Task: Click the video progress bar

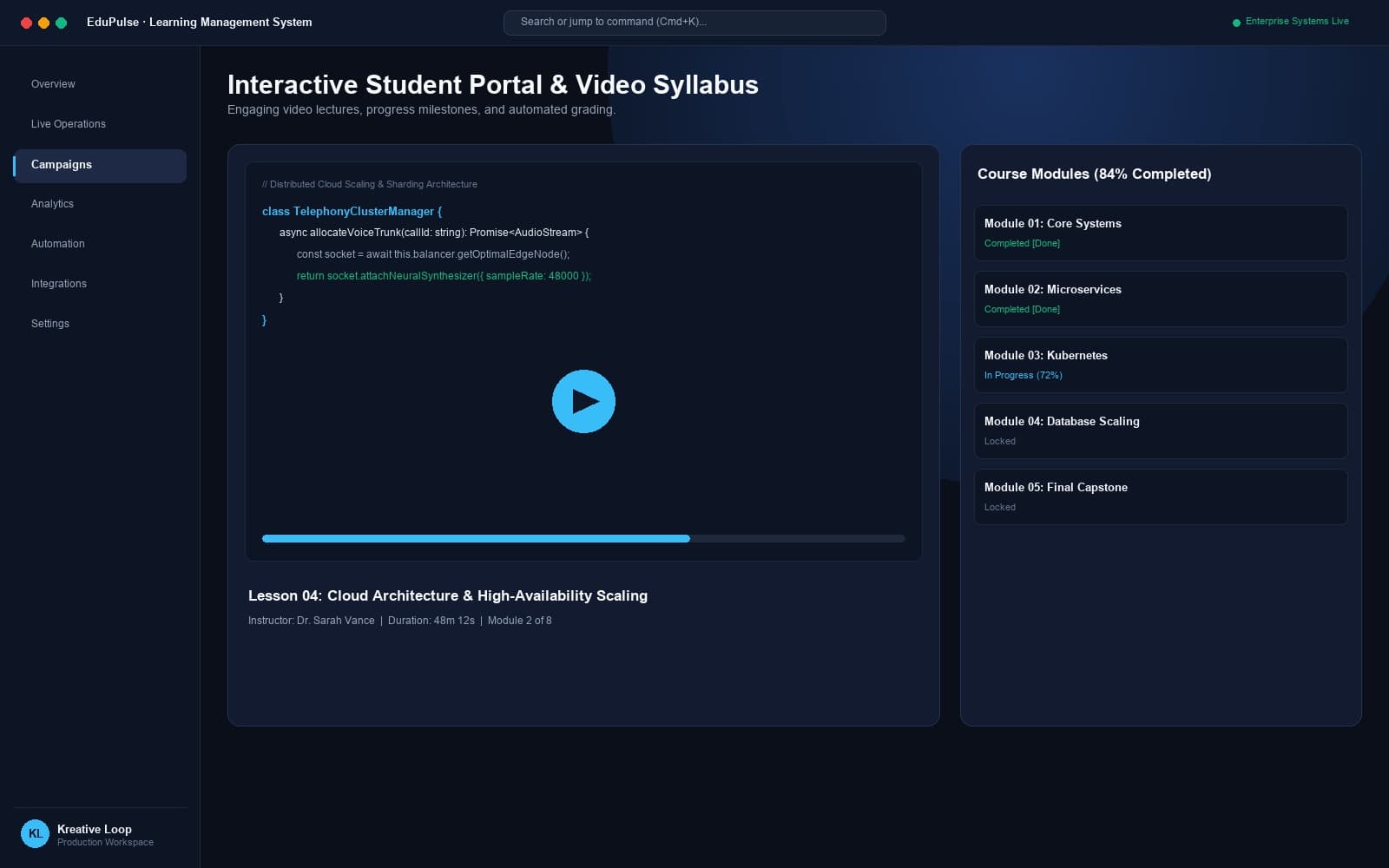Action: coord(583,539)
